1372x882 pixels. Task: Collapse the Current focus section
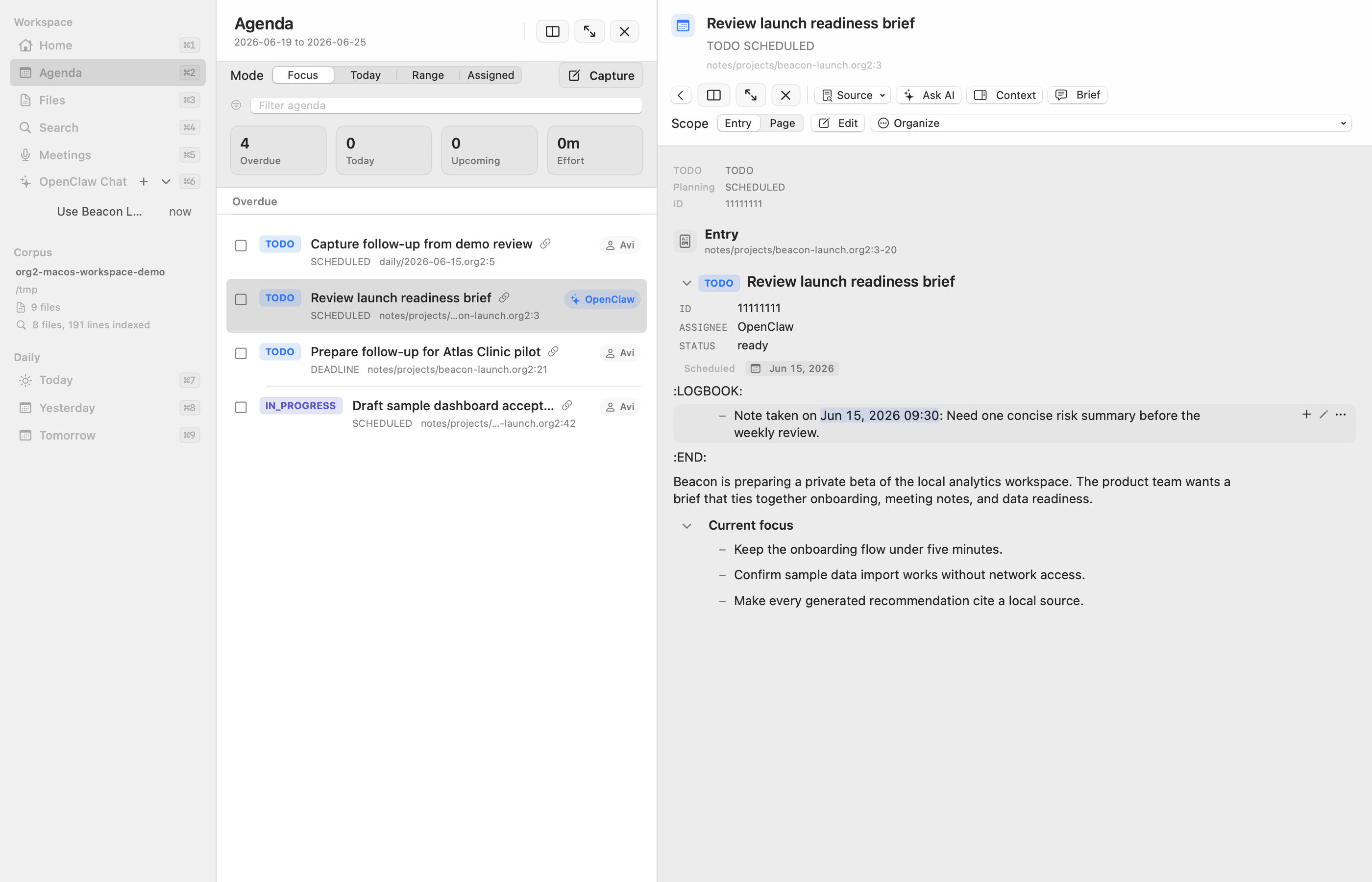[x=686, y=526]
